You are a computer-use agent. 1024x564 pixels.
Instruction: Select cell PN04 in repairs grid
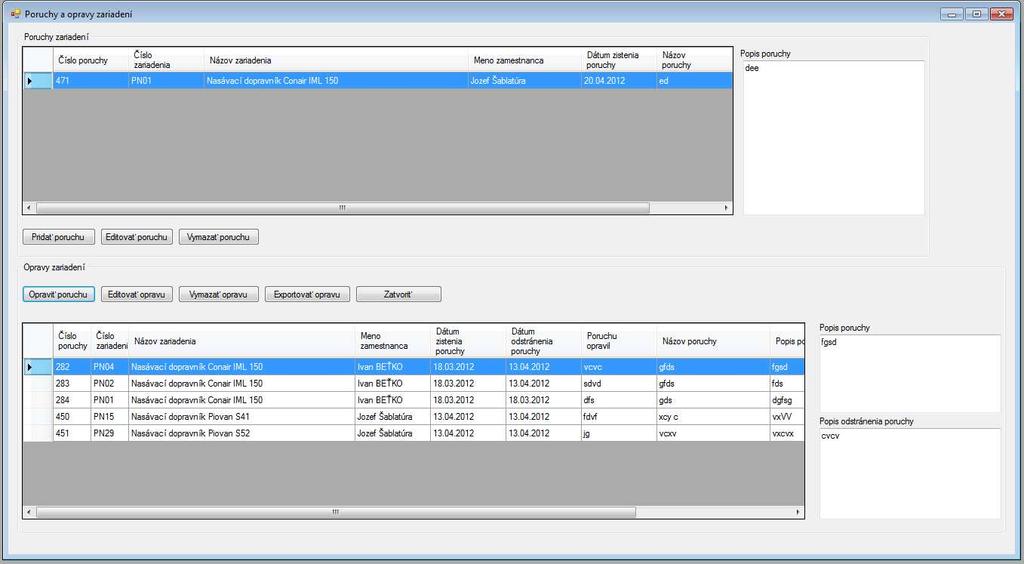(x=110, y=367)
